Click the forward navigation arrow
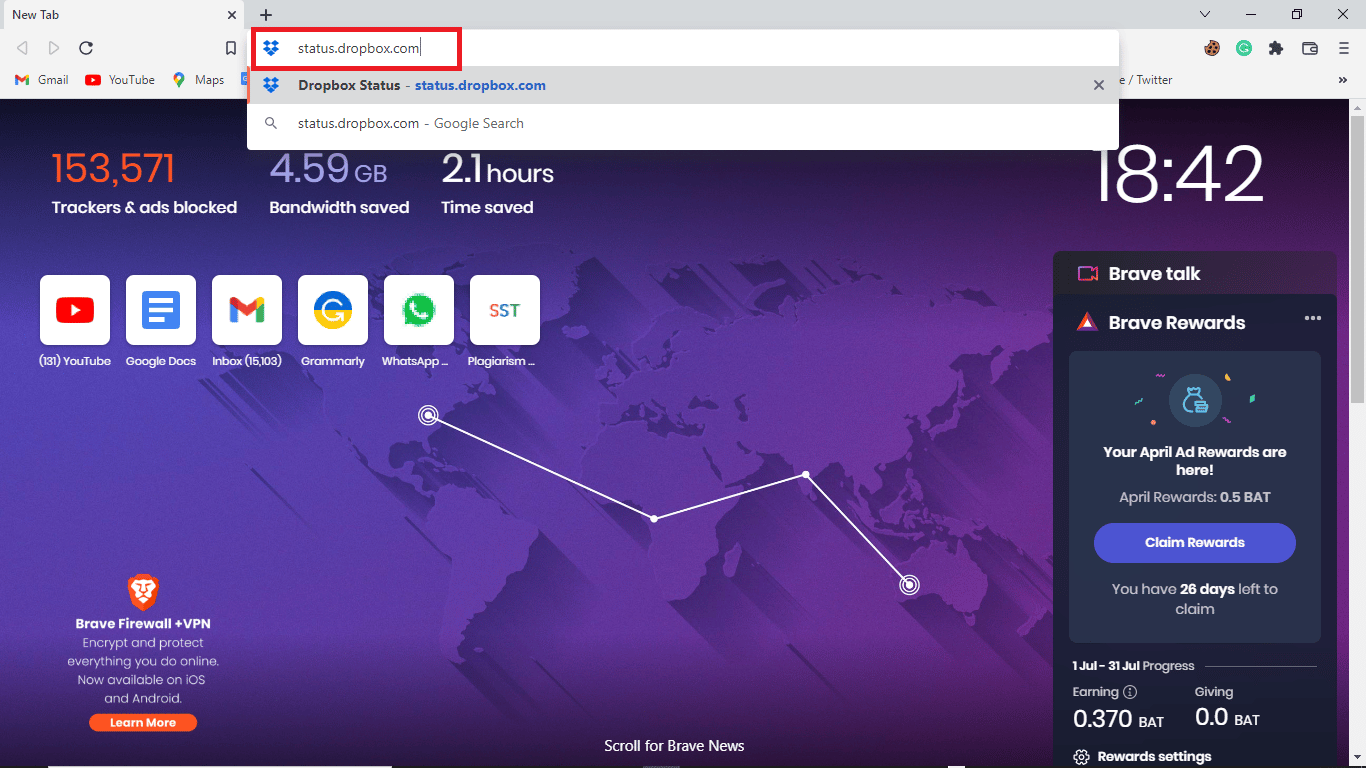1366x768 pixels. coord(54,48)
